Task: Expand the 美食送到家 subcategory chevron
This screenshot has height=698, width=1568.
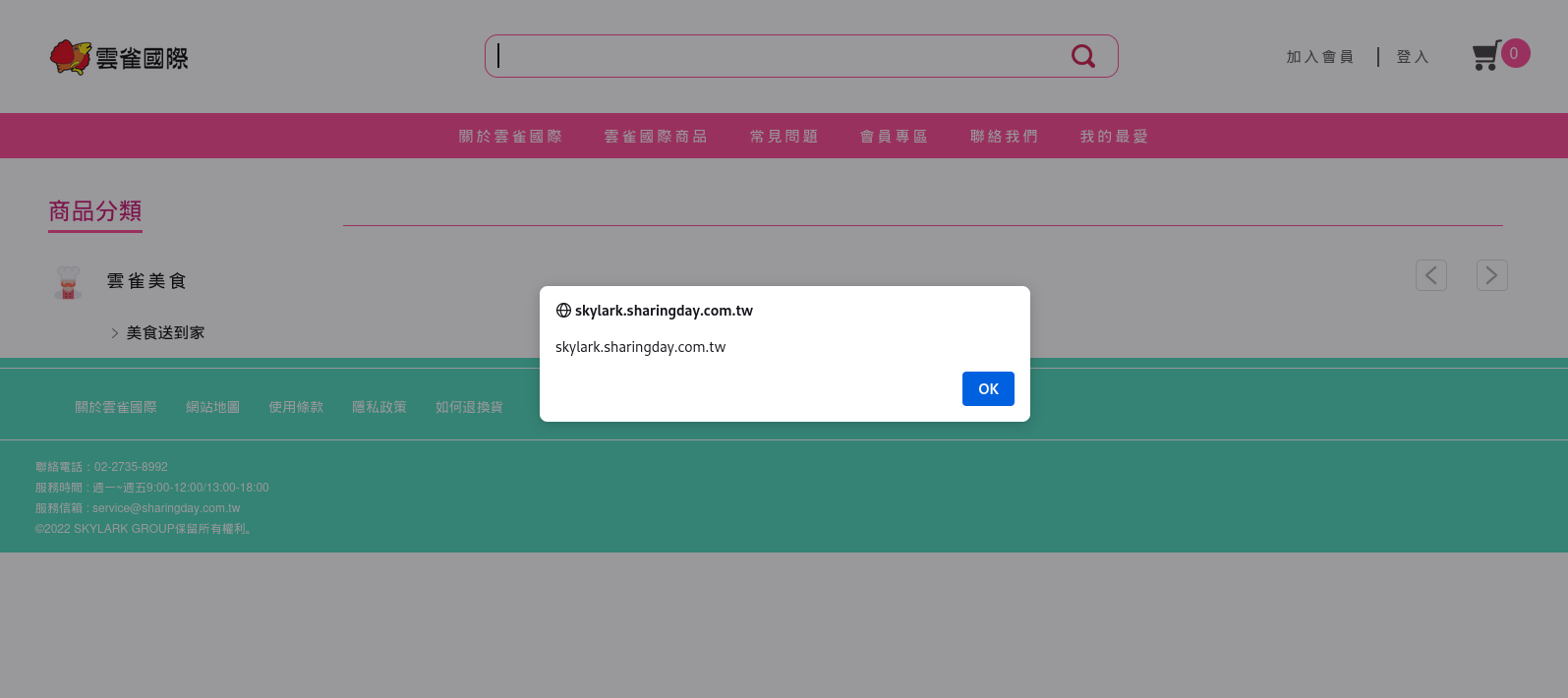Action: (115, 333)
